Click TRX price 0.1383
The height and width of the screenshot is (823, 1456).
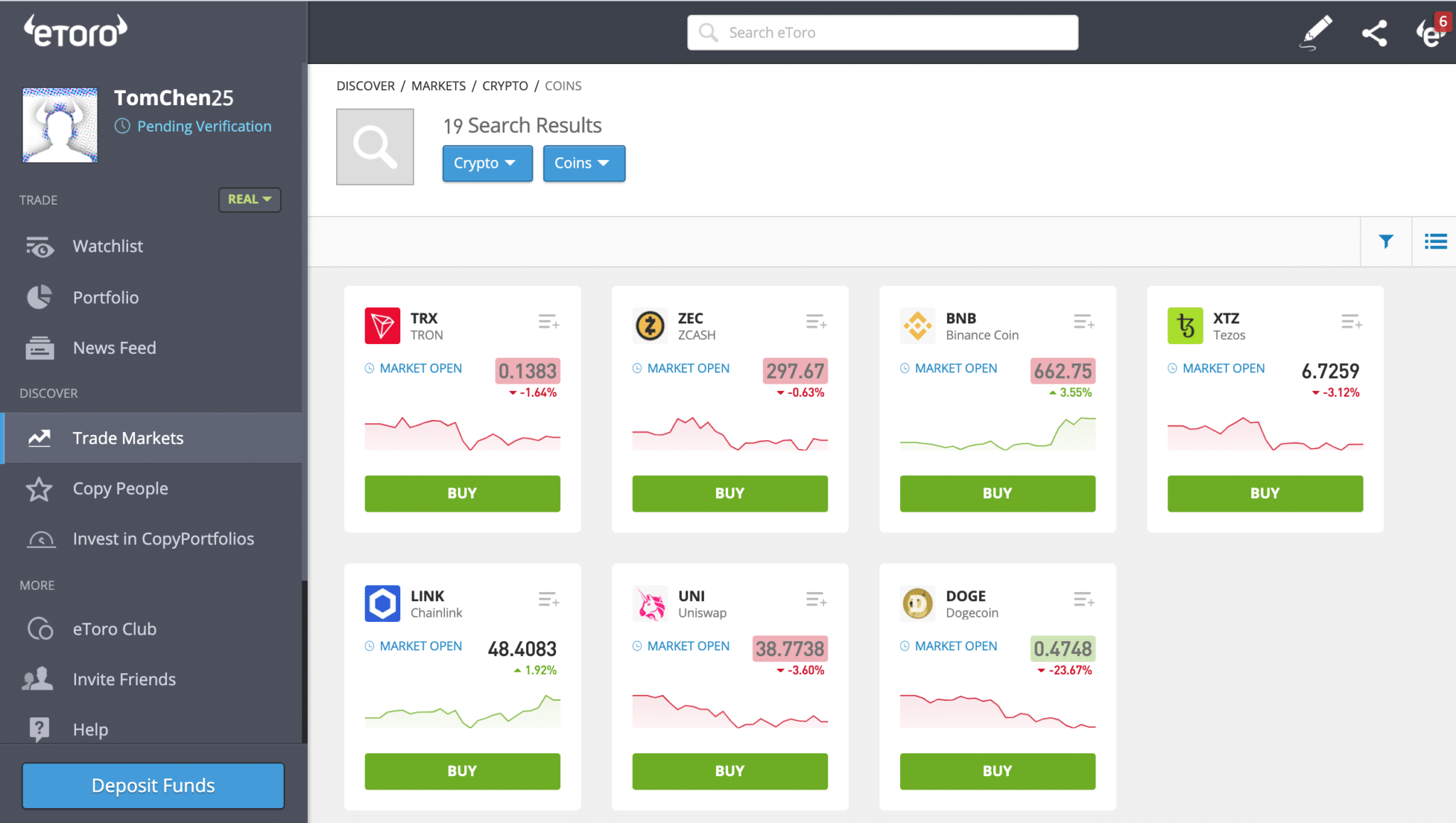(x=528, y=371)
